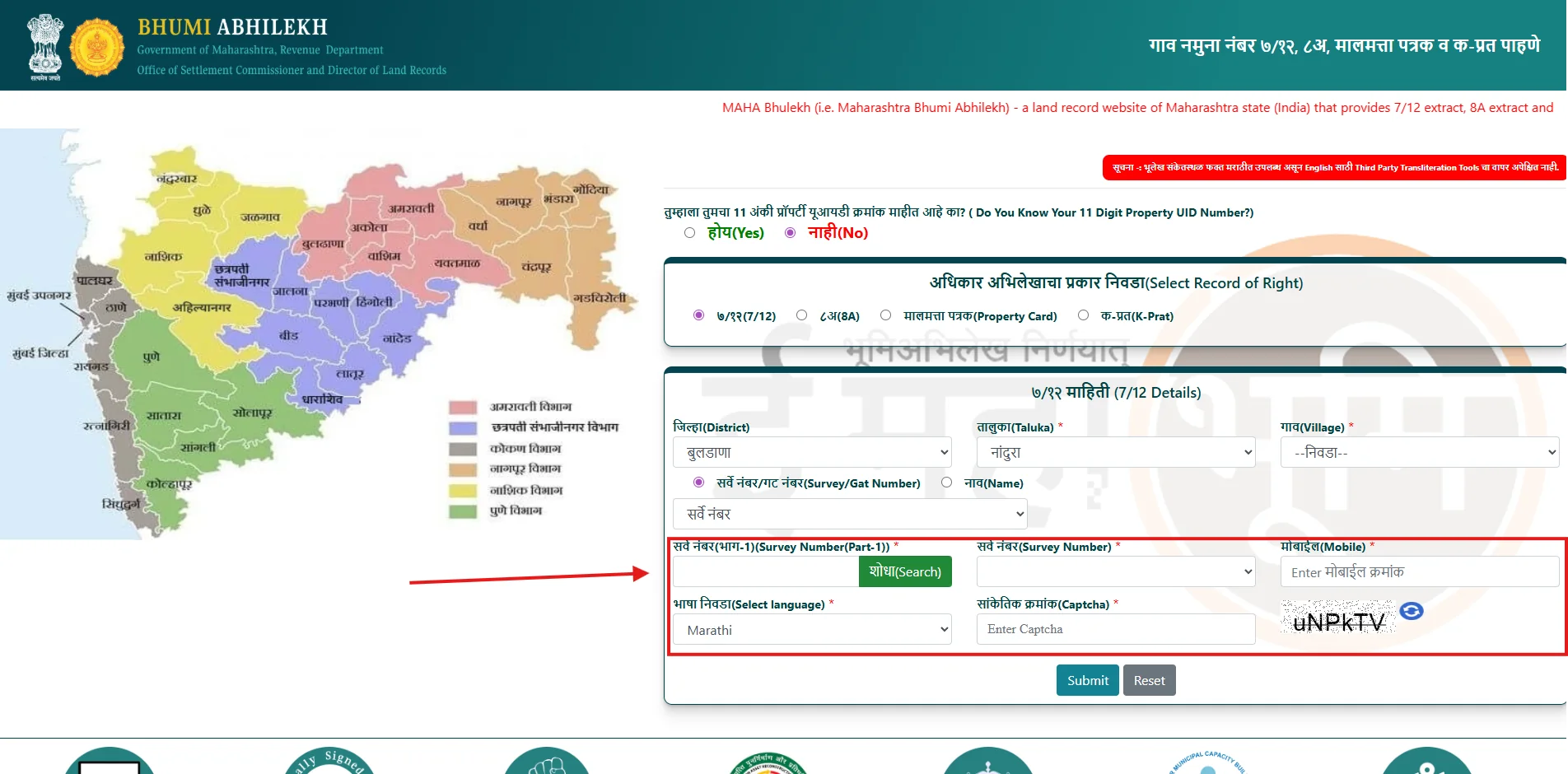The height and width of the screenshot is (774, 1568).
Task: Choose the ८अ(8A) record type
Action: pyautogui.click(x=801, y=315)
